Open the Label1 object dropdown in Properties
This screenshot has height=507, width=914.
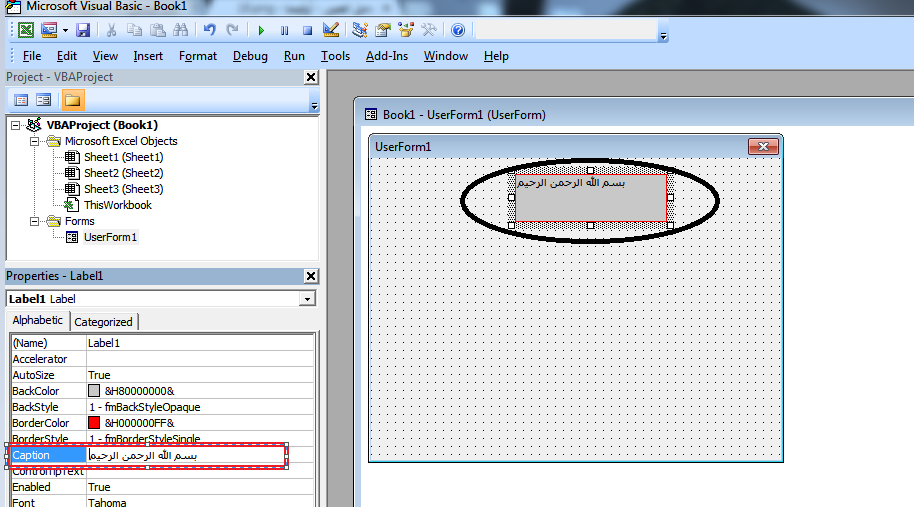coord(307,299)
